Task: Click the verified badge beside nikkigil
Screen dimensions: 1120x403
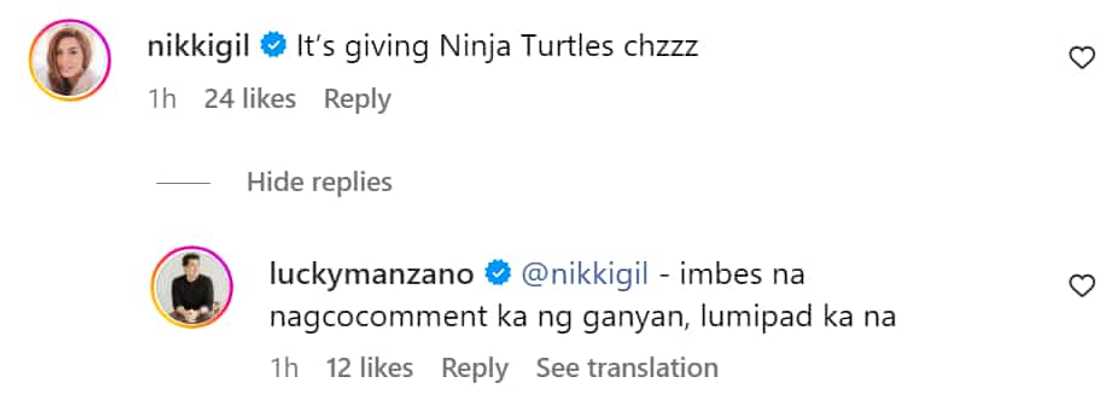Action: [270, 46]
